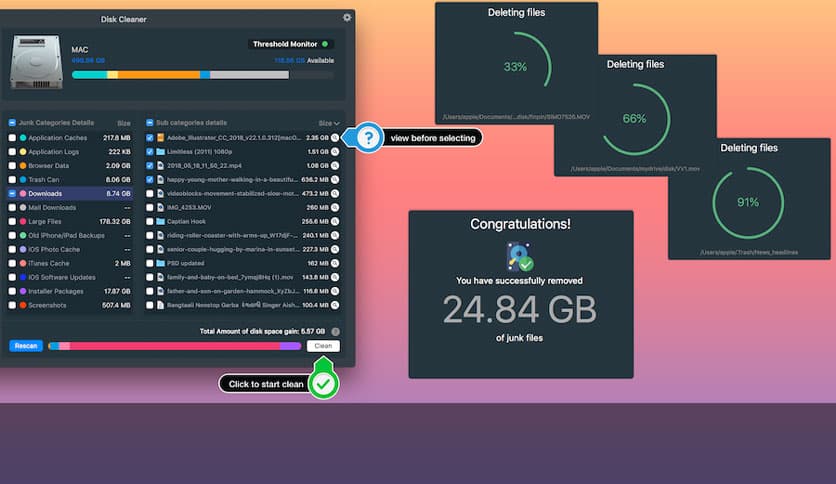
Task: Click the disk space gain color bar
Action: 175,346
